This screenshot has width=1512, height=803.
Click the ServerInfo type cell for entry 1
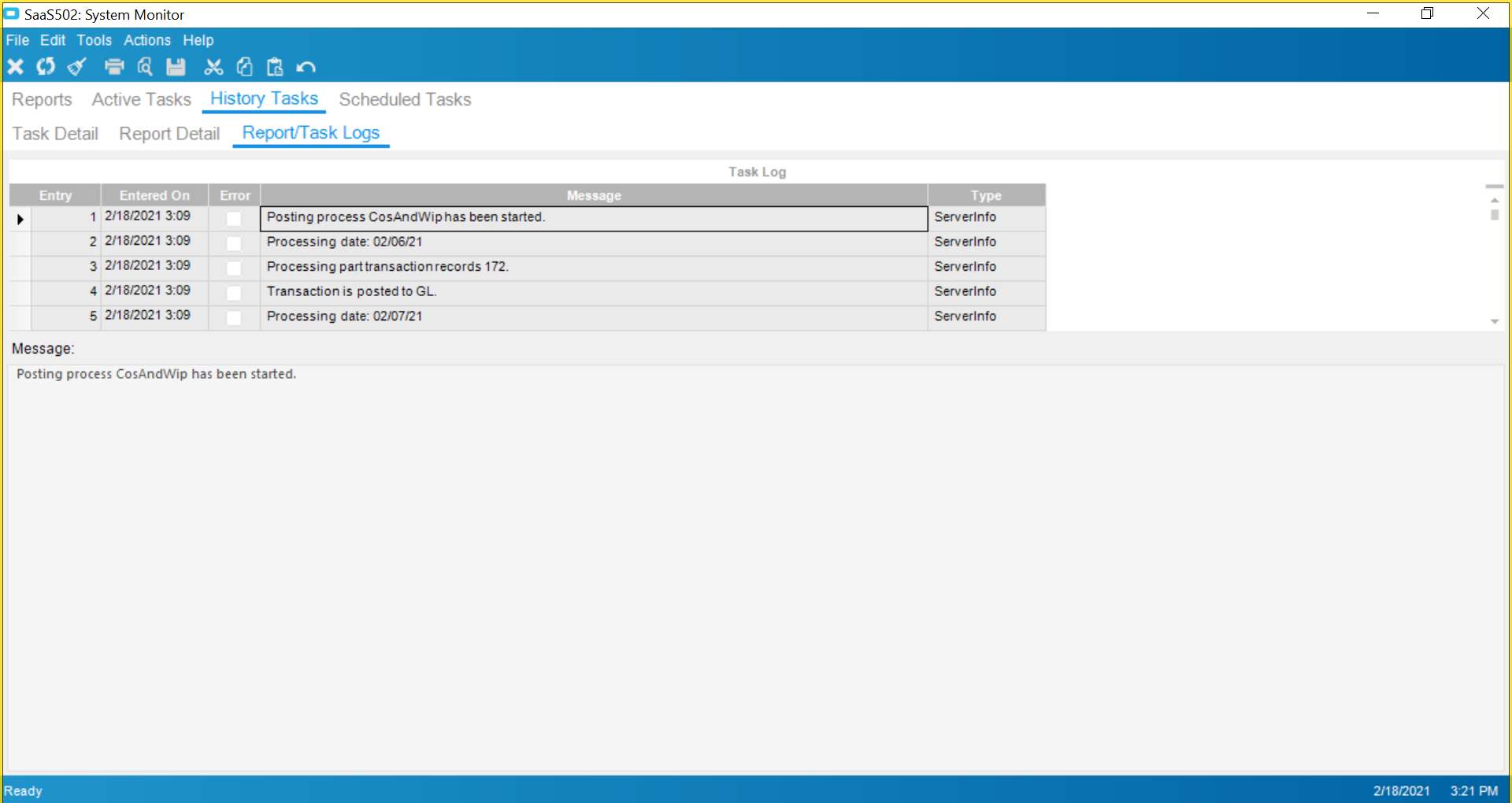tap(987, 219)
